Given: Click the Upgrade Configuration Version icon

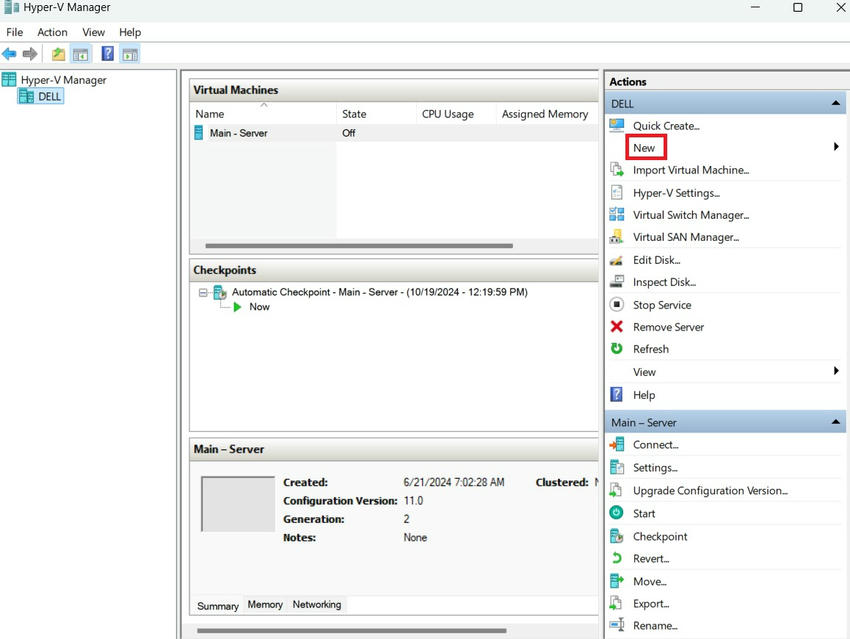Looking at the screenshot, I should click(616, 490).
